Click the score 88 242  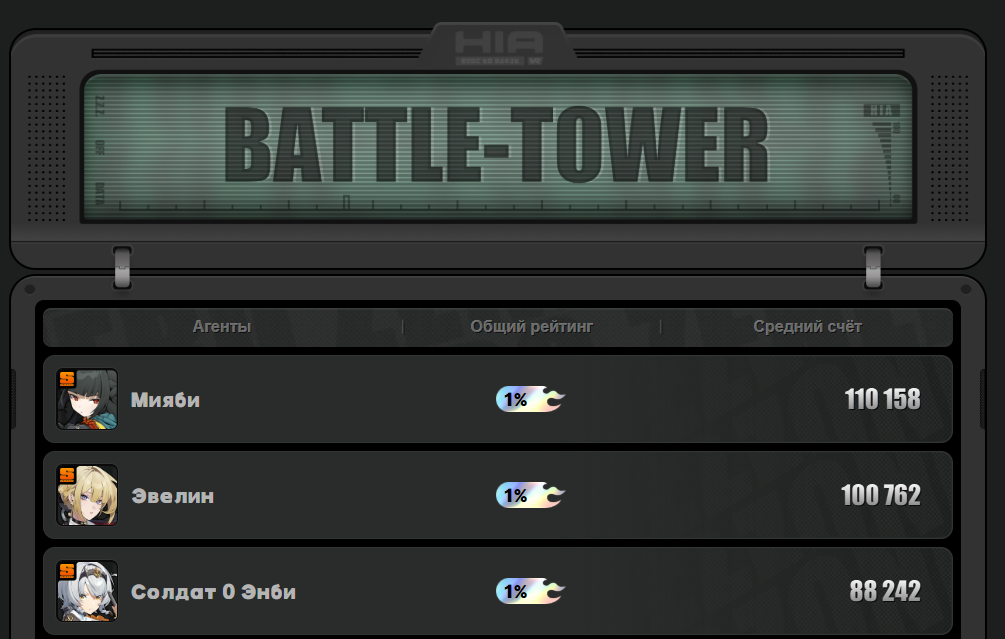click(885, 592)
